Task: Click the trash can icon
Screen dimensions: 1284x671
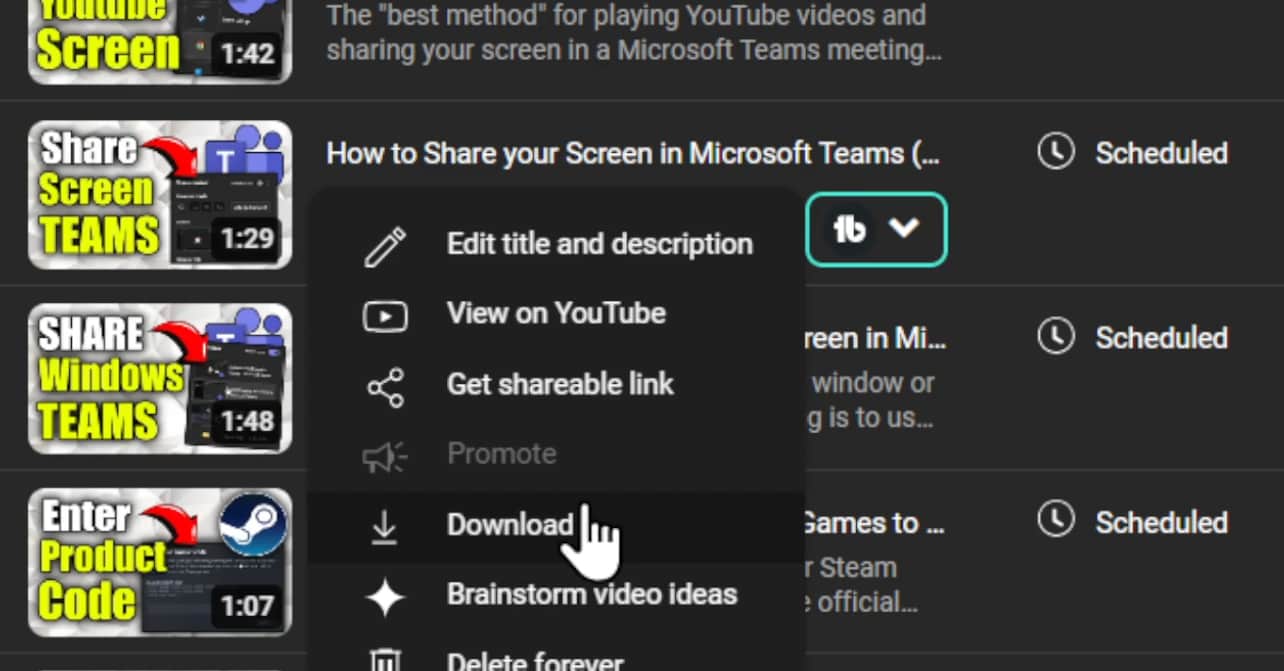Action: pyautogui.click(x=384, y=660)
